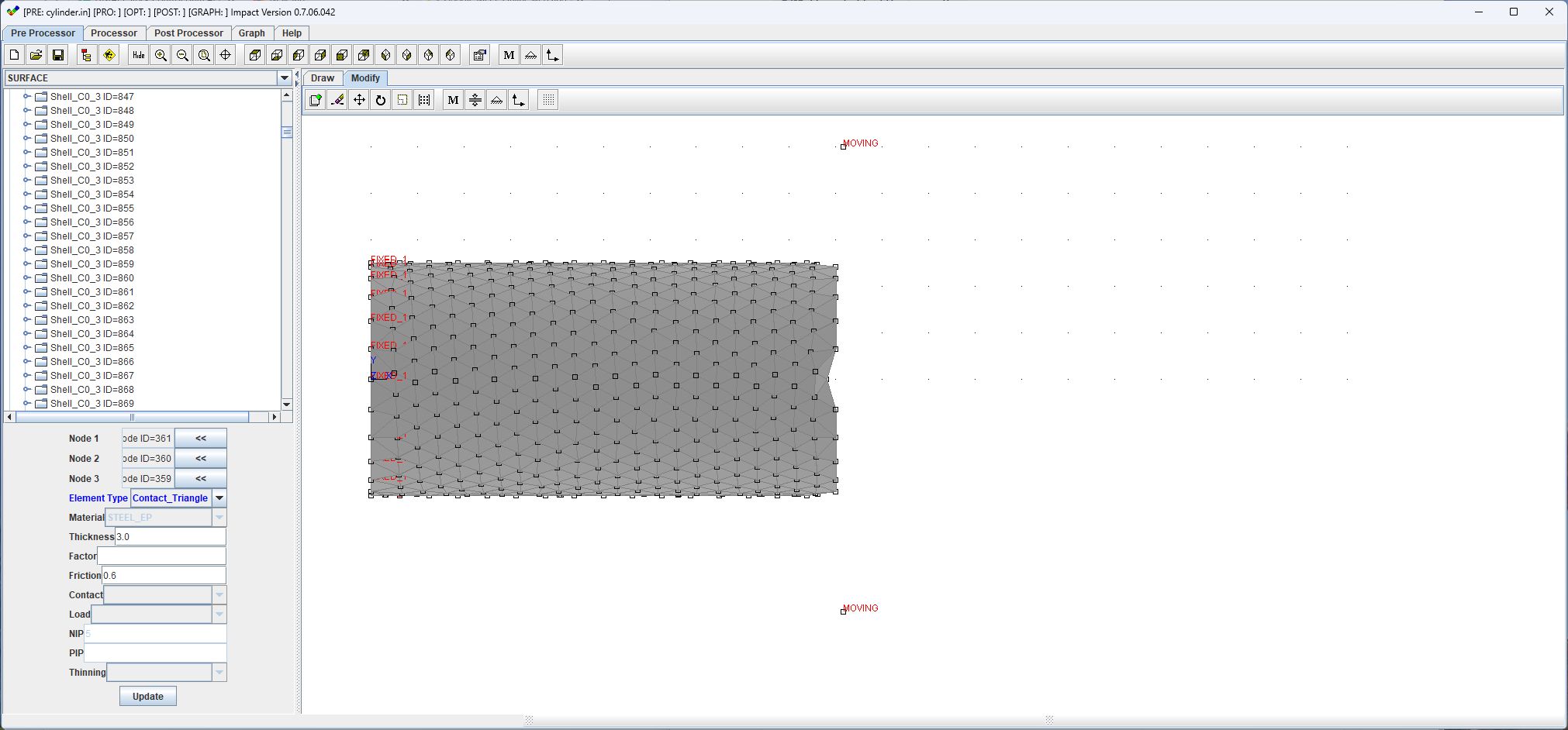Switch to the Draw tab

coord(322,78)
